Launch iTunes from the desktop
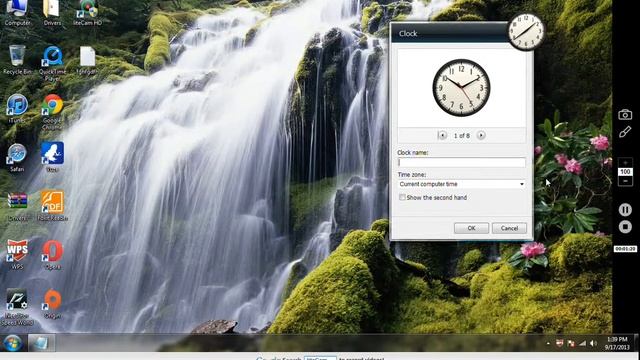This screenshot has height=360, width=640. tap(17, 109)
